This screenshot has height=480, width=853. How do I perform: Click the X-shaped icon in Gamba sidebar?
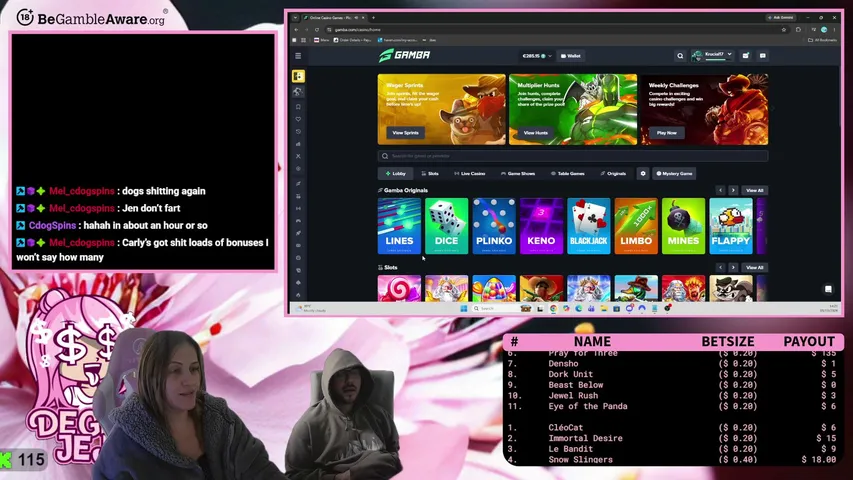[298, 156]
